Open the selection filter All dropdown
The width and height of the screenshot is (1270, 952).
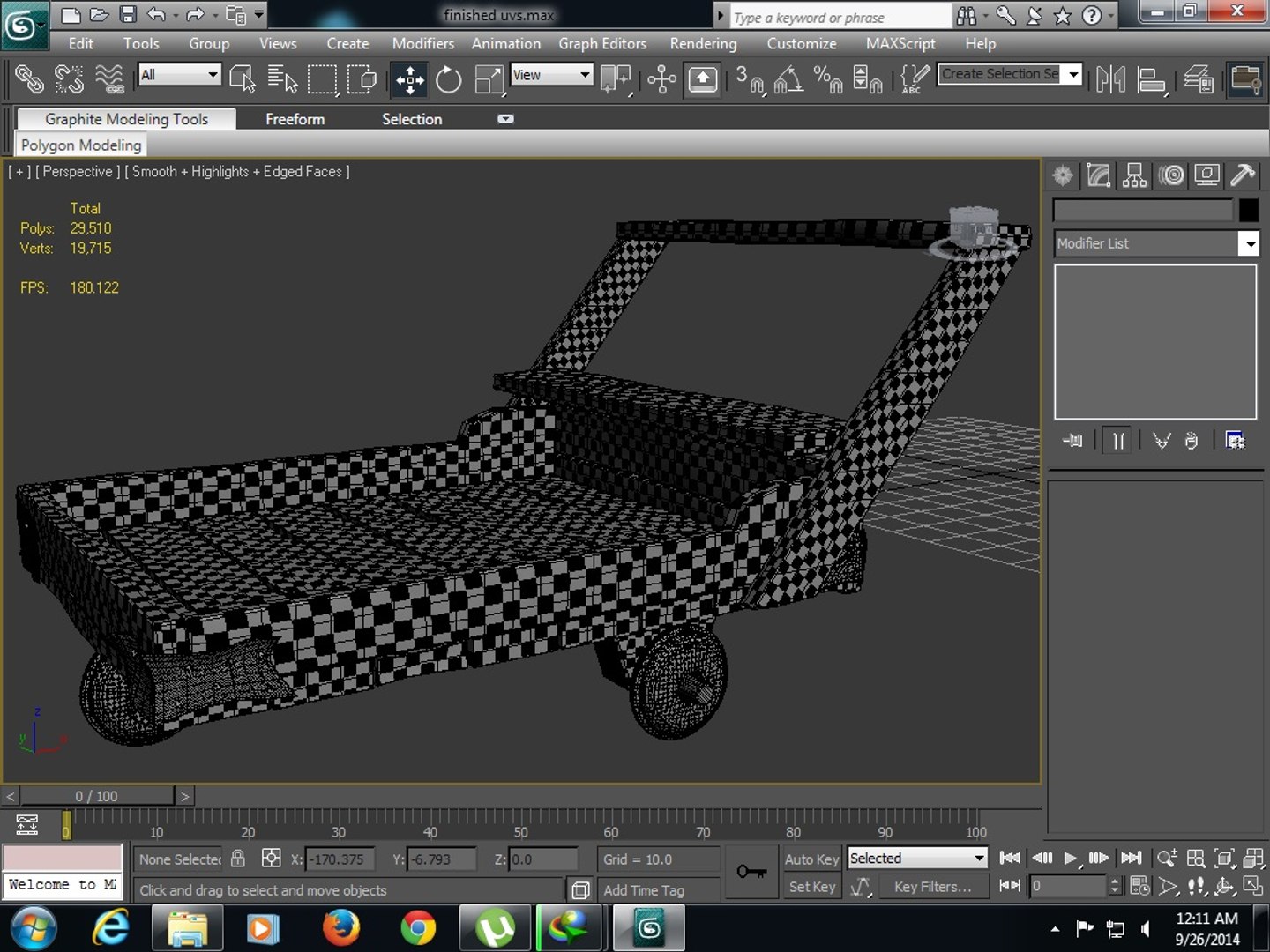coord(179,75)
